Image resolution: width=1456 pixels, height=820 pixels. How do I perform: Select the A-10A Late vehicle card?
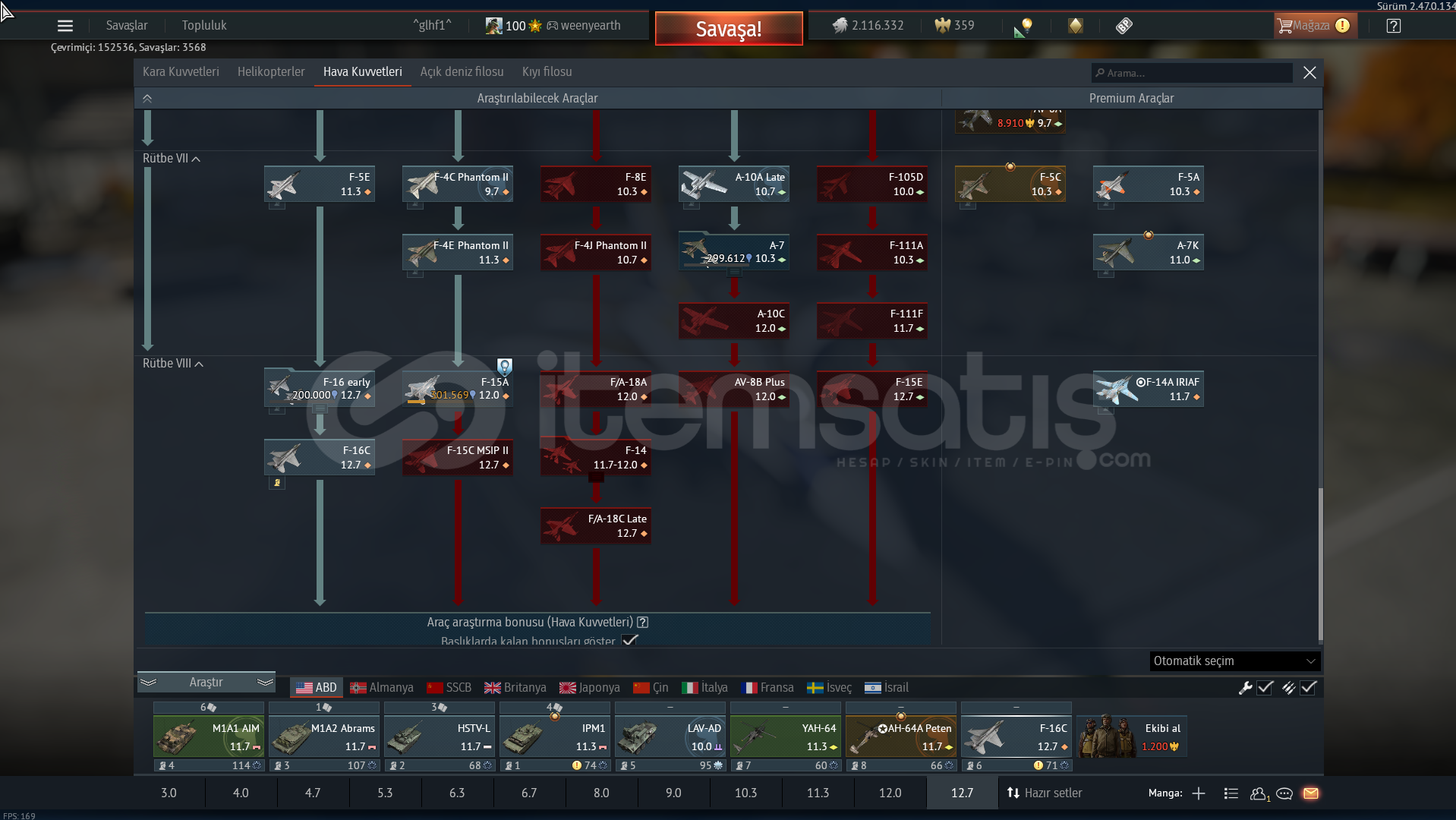coord(734,184)
